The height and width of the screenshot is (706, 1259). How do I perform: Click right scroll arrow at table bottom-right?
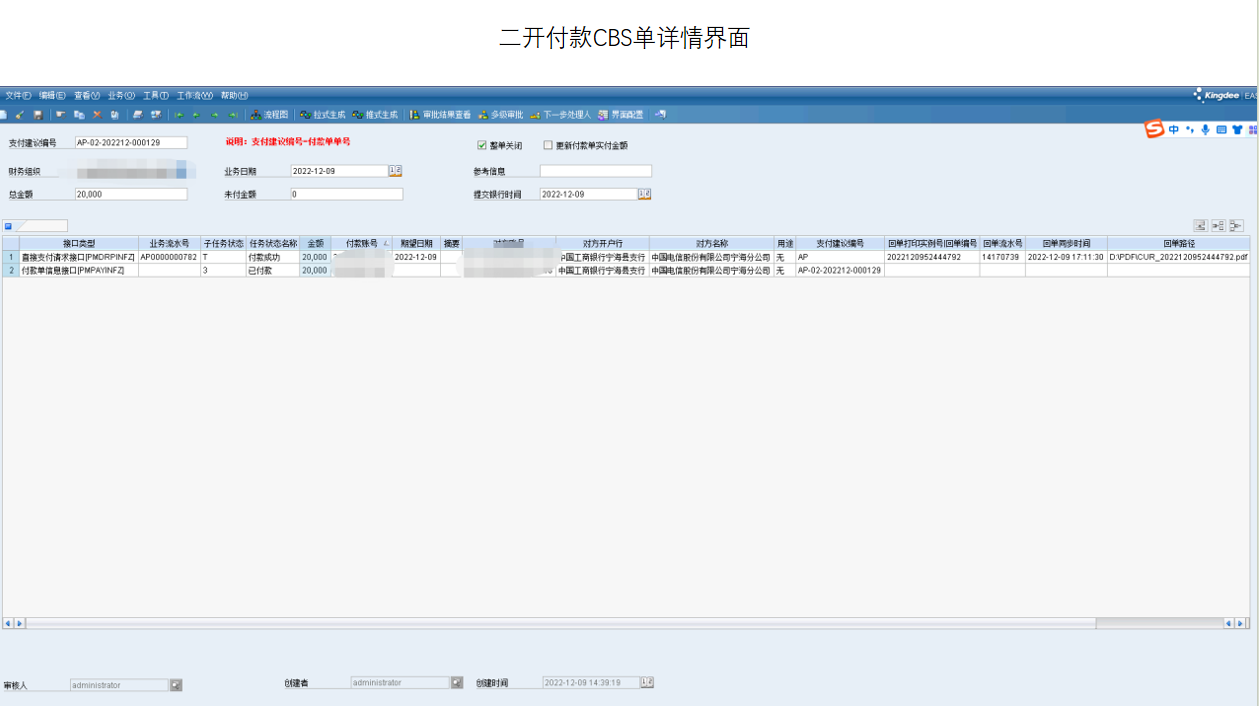(1242, 623)
